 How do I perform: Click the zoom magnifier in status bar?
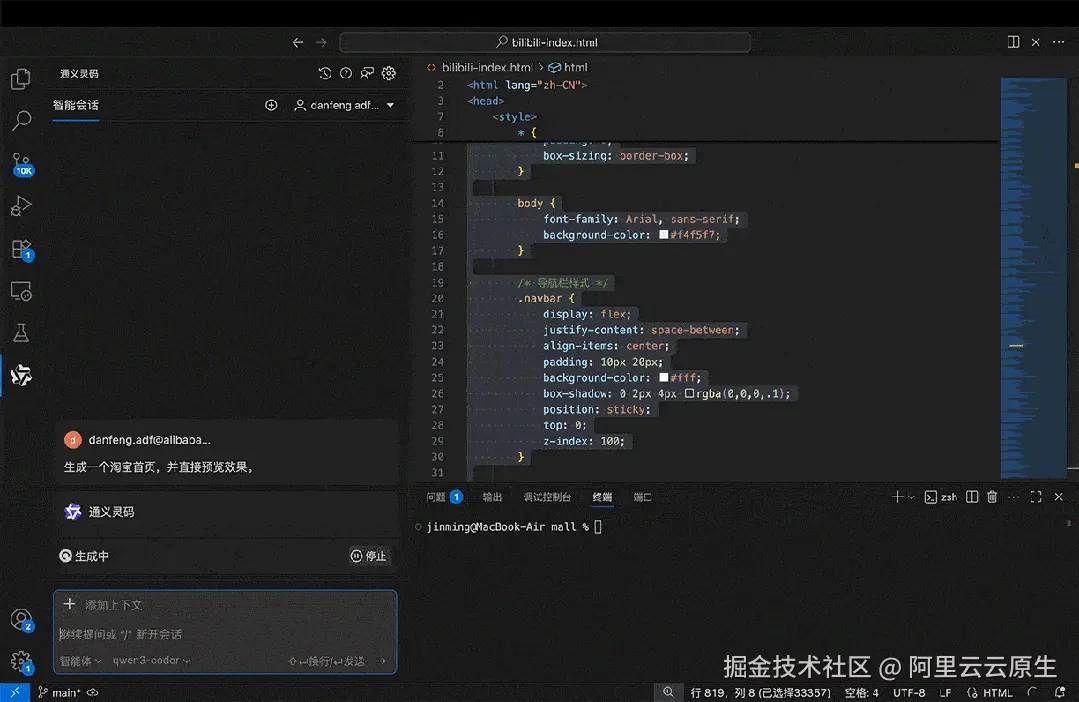point(668,692)
